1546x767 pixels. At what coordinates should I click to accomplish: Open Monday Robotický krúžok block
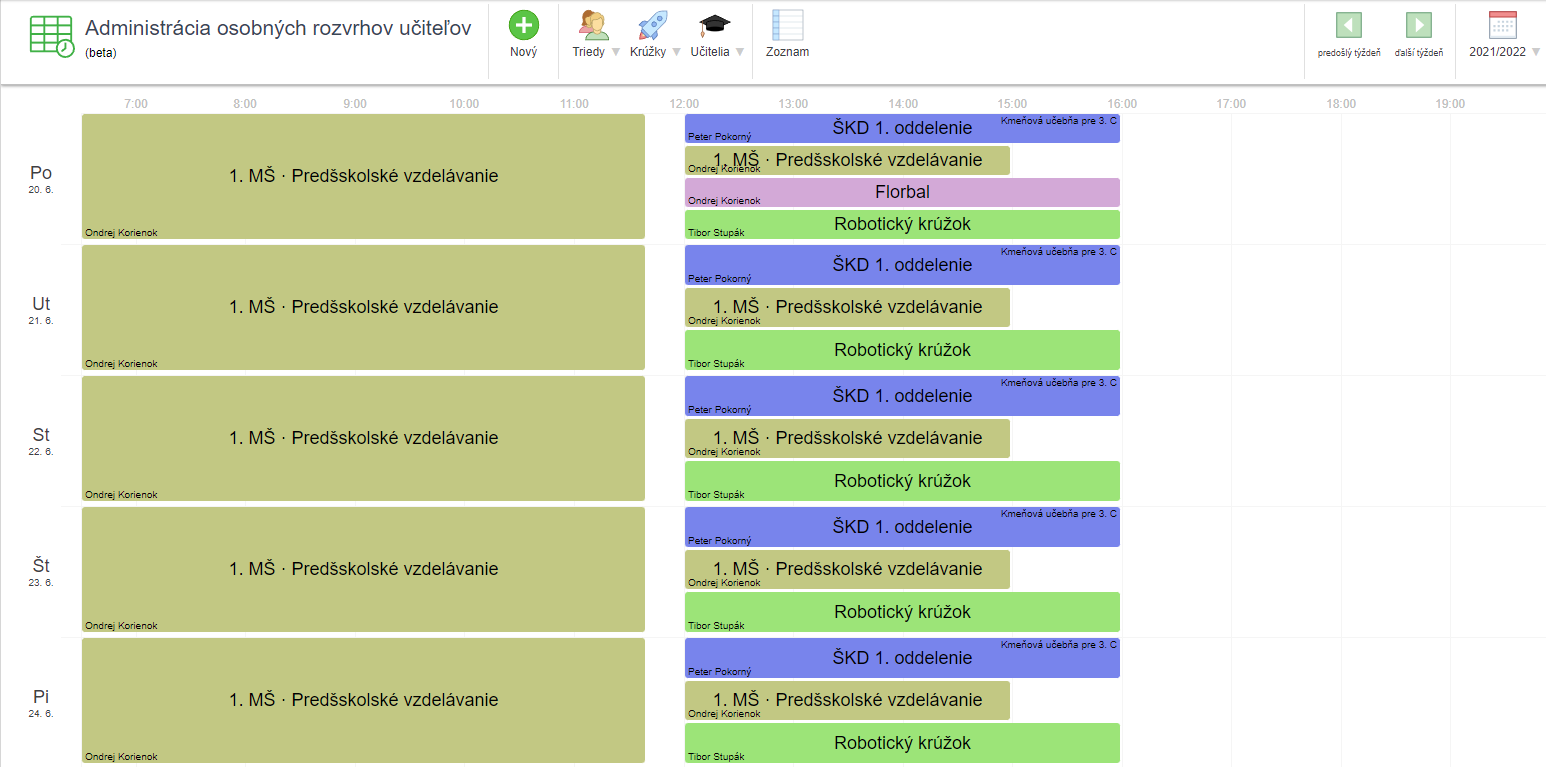pyautogui.click(x=902, y=224)
